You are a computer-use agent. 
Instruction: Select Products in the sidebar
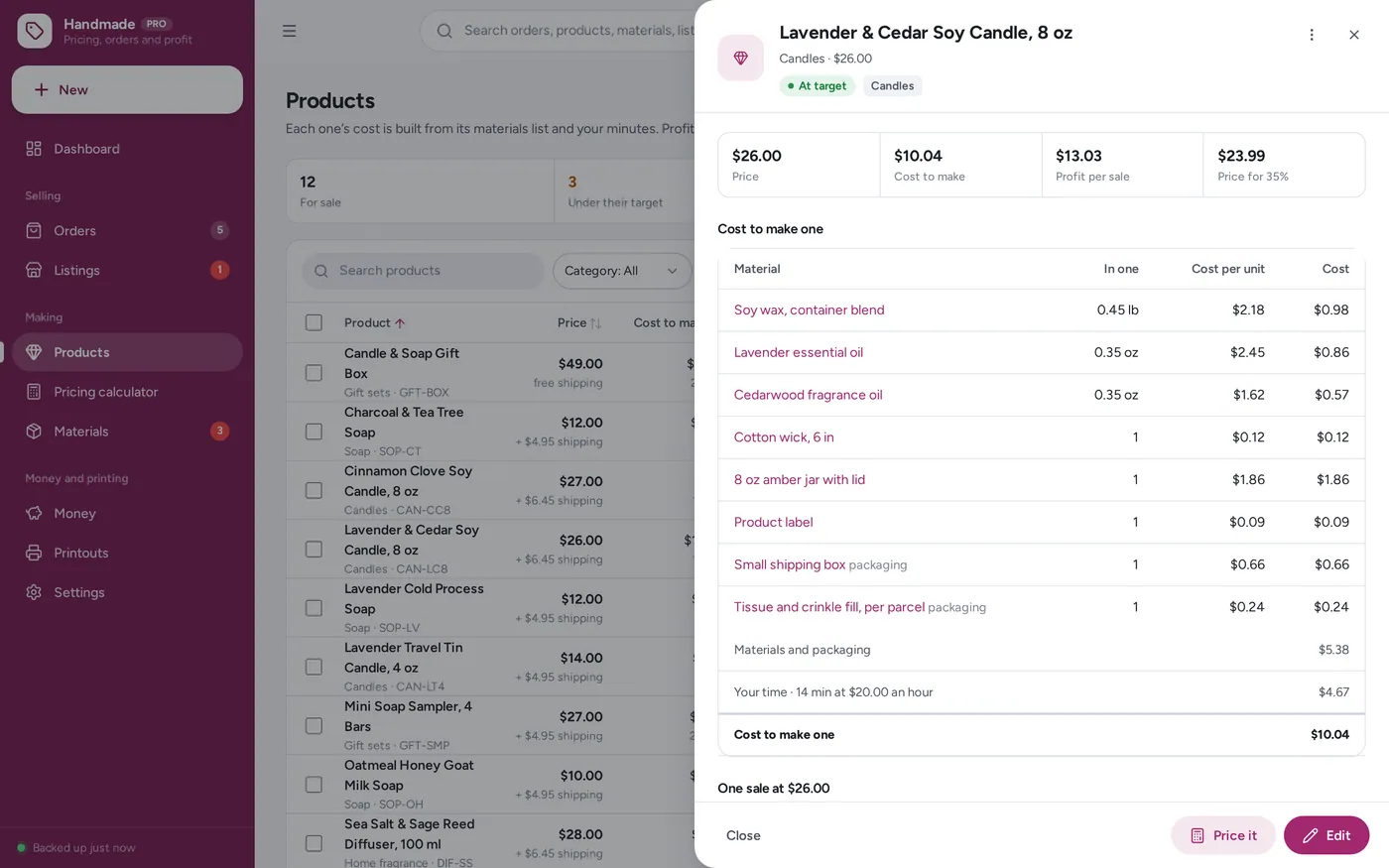coord(127,352)
